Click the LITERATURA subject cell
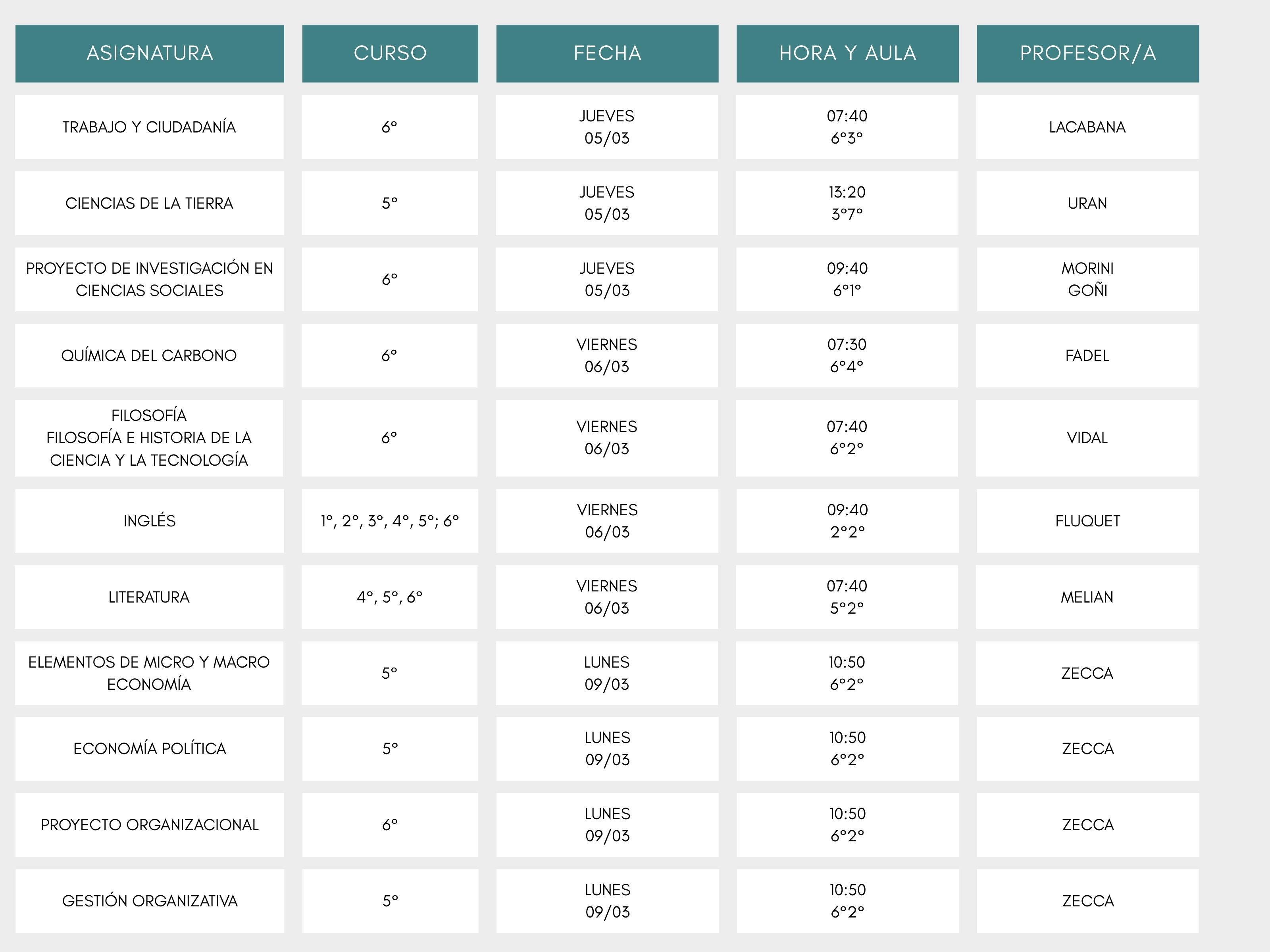Image resolution: width=1270 pixels, height=952 pixels. coord(149,597)
